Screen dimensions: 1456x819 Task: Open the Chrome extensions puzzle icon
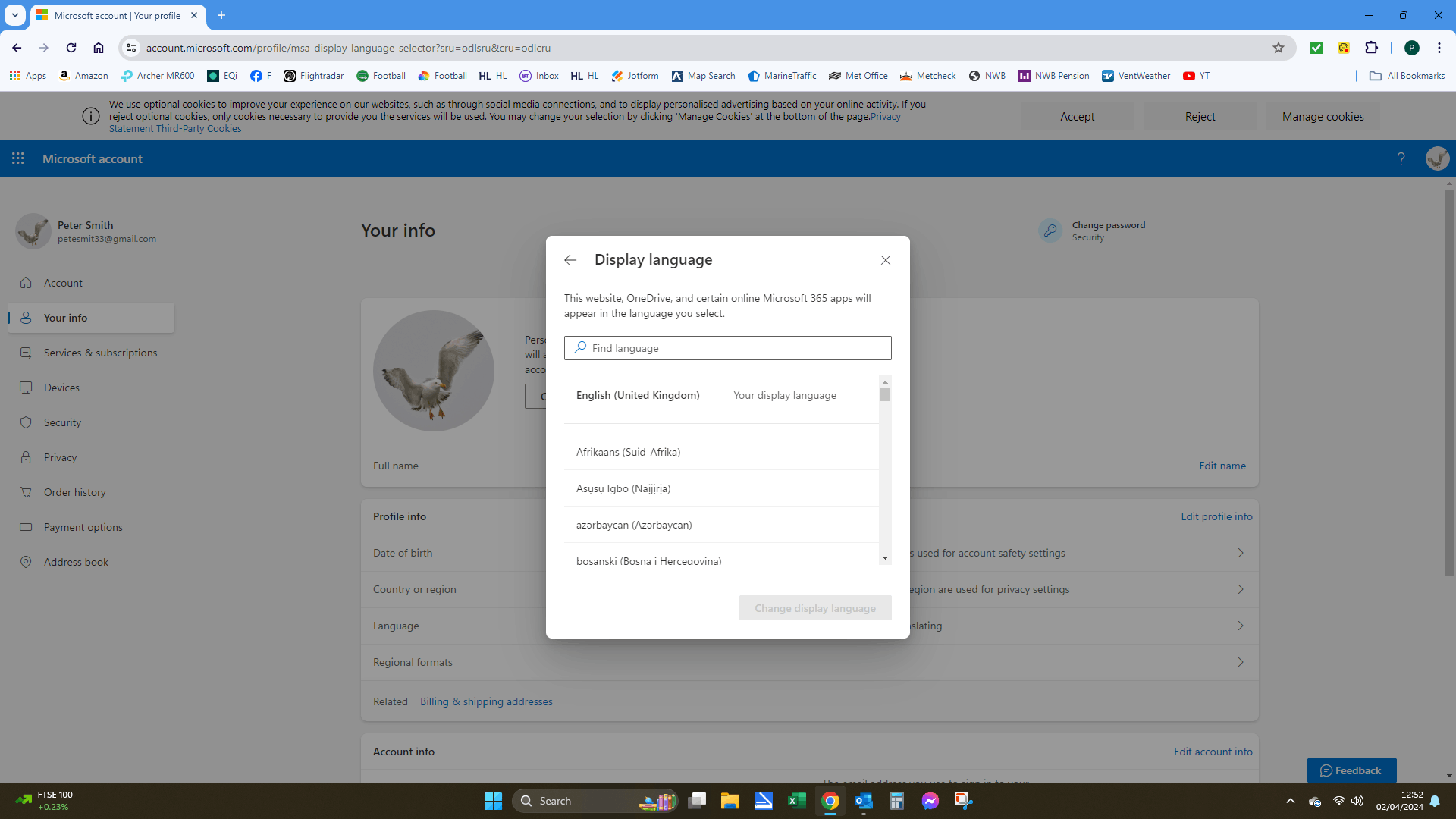[1371, 48]
